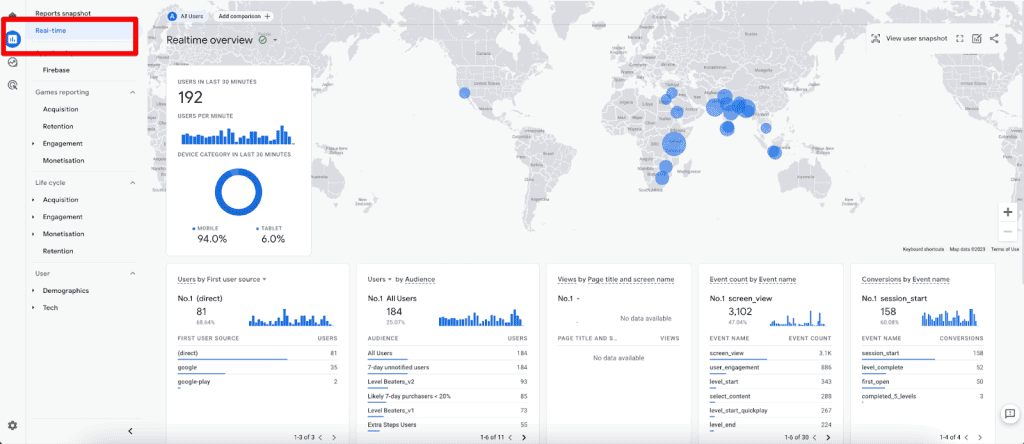The width and height of the screenshot is (1024, 444).
Task: Click View user snapshot label
Action: [916, 39]
